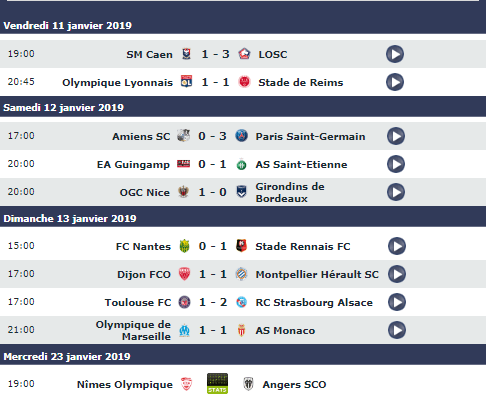486x399 pixels.
Task: Click the Stade de Reims team name
Action: (301, 82)
